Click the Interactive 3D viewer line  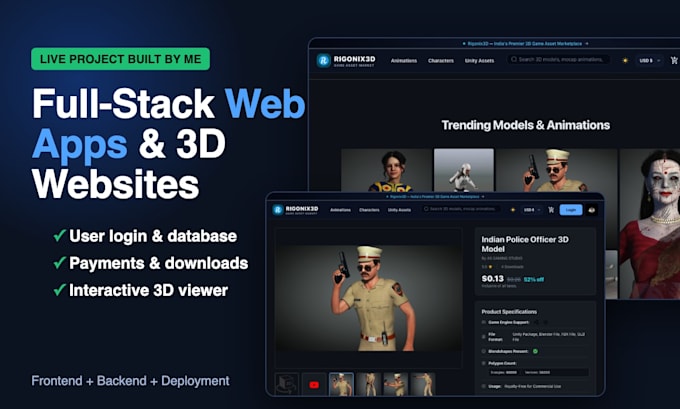141,290
